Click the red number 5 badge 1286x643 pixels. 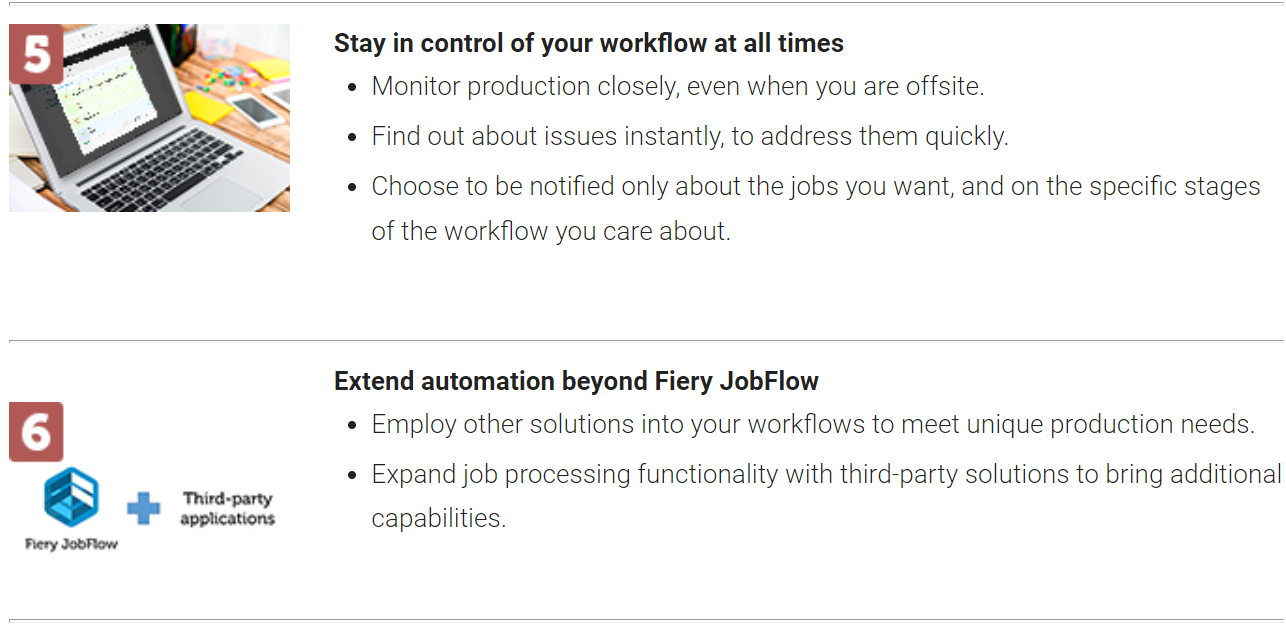(x=36, y=54)
